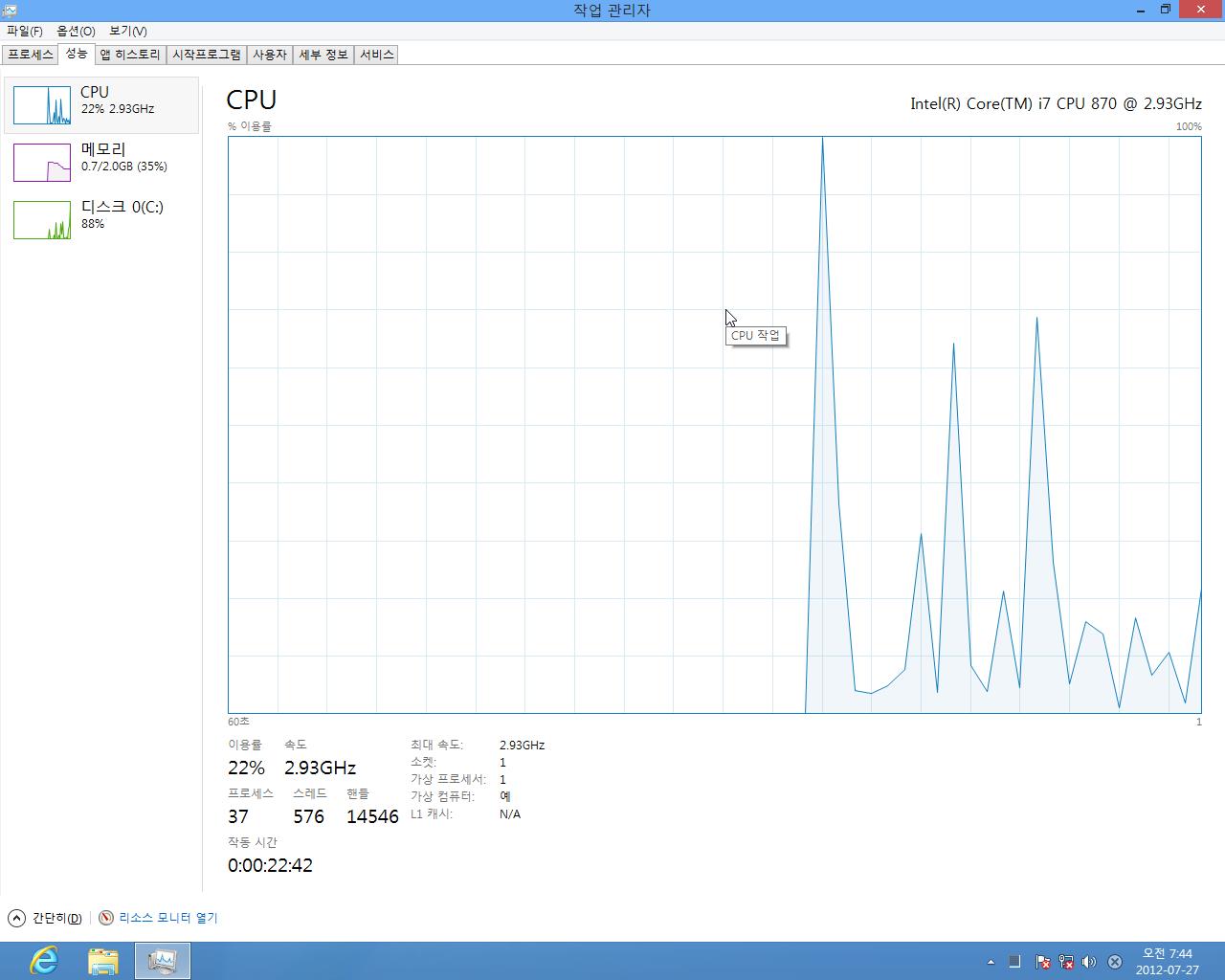Click the network tray icon with red X
Screen dimensions: 1225x980
(1066, 962)
